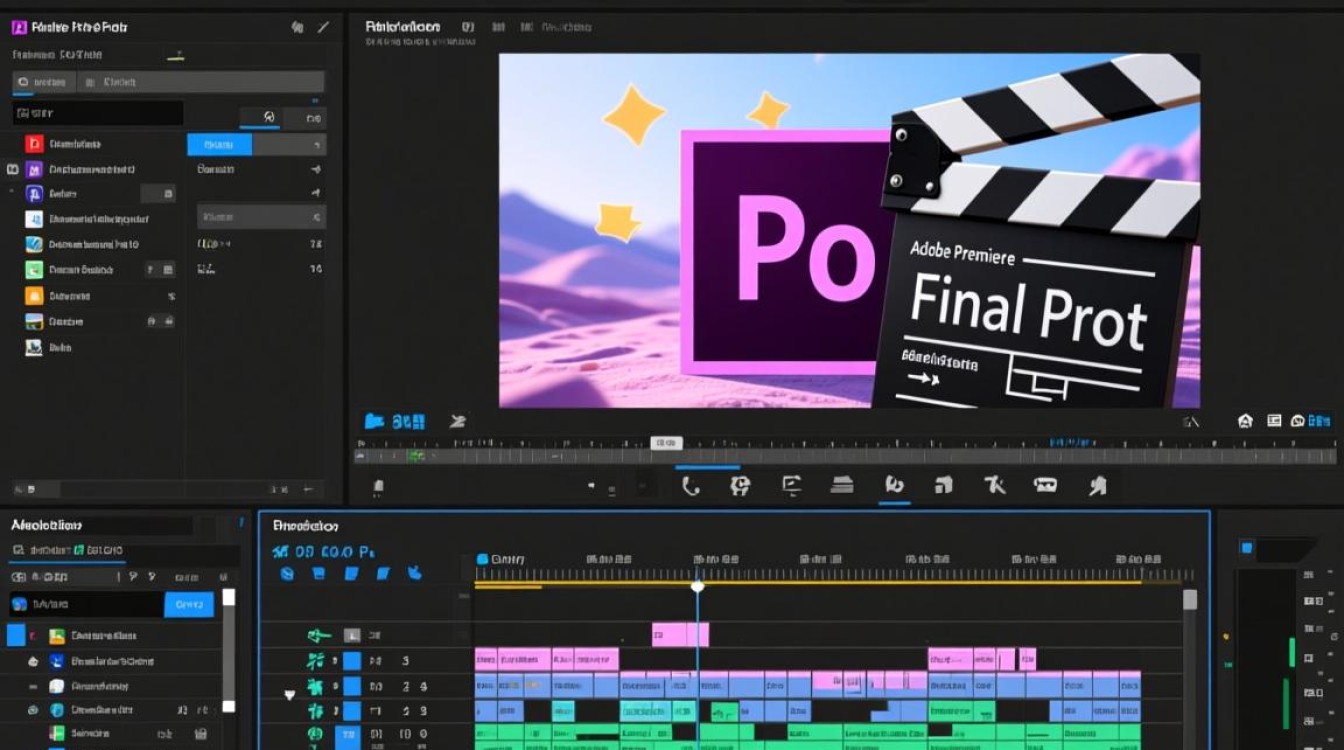Click the timecode badge on the preview scrub bar
Image resolution: width=1344 pixels, height=750 pixels.
[666, 442]
